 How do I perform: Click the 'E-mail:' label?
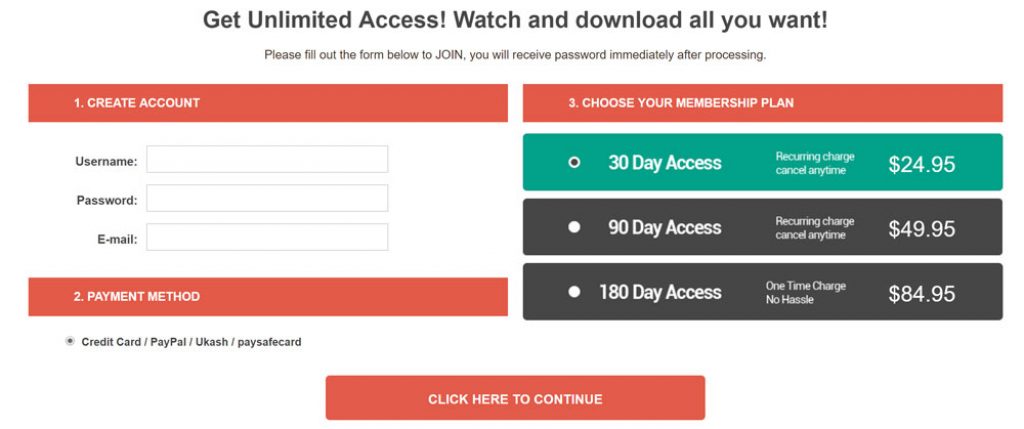(x=117, y=239)
